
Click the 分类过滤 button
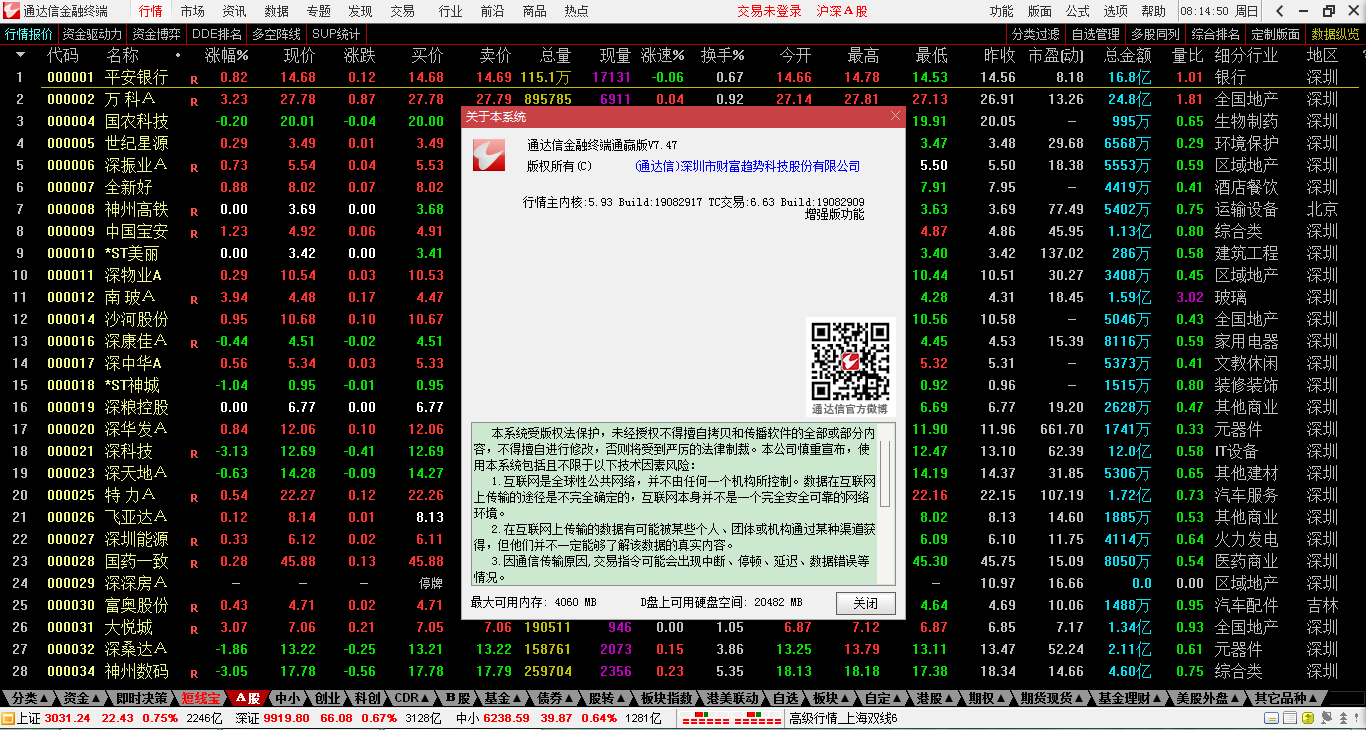pyautogui.click(x=1035, y=33)
